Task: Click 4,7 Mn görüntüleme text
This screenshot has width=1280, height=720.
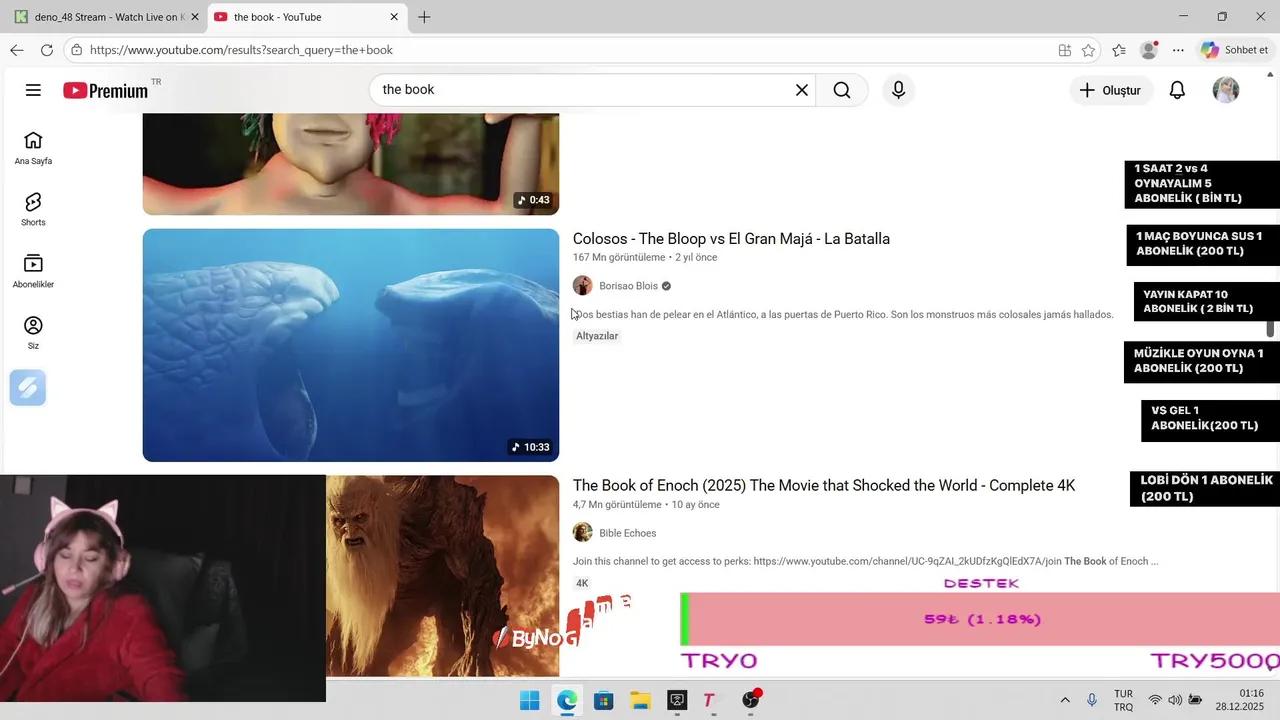Action: click(617, 505)
